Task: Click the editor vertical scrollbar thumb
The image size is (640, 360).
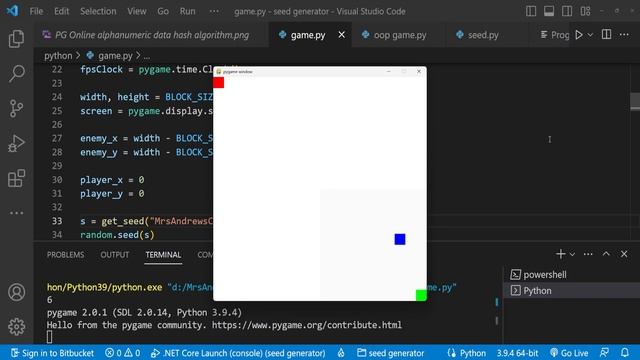Action: [635, 101]
